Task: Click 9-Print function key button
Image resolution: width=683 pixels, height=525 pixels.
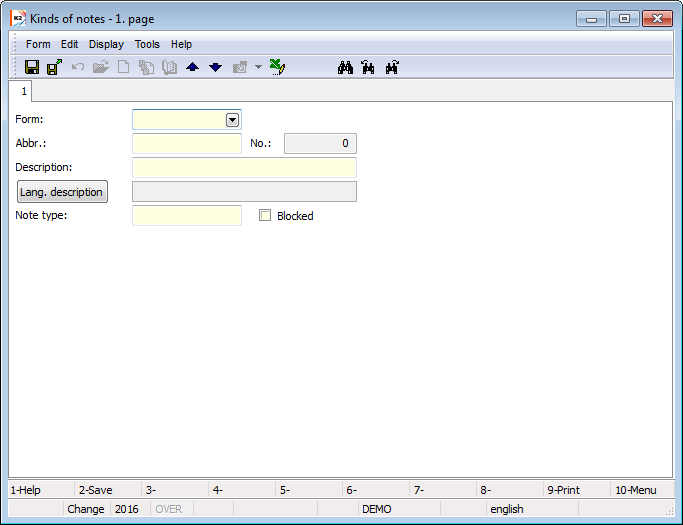Action: tap(577, 490)
